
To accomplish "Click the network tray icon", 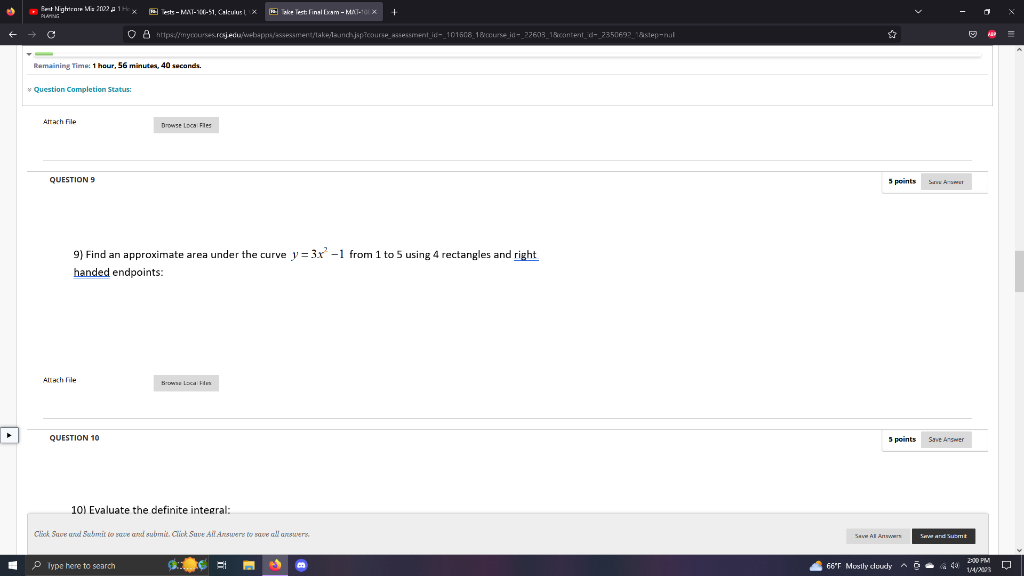I will click(x=942, y=566).
